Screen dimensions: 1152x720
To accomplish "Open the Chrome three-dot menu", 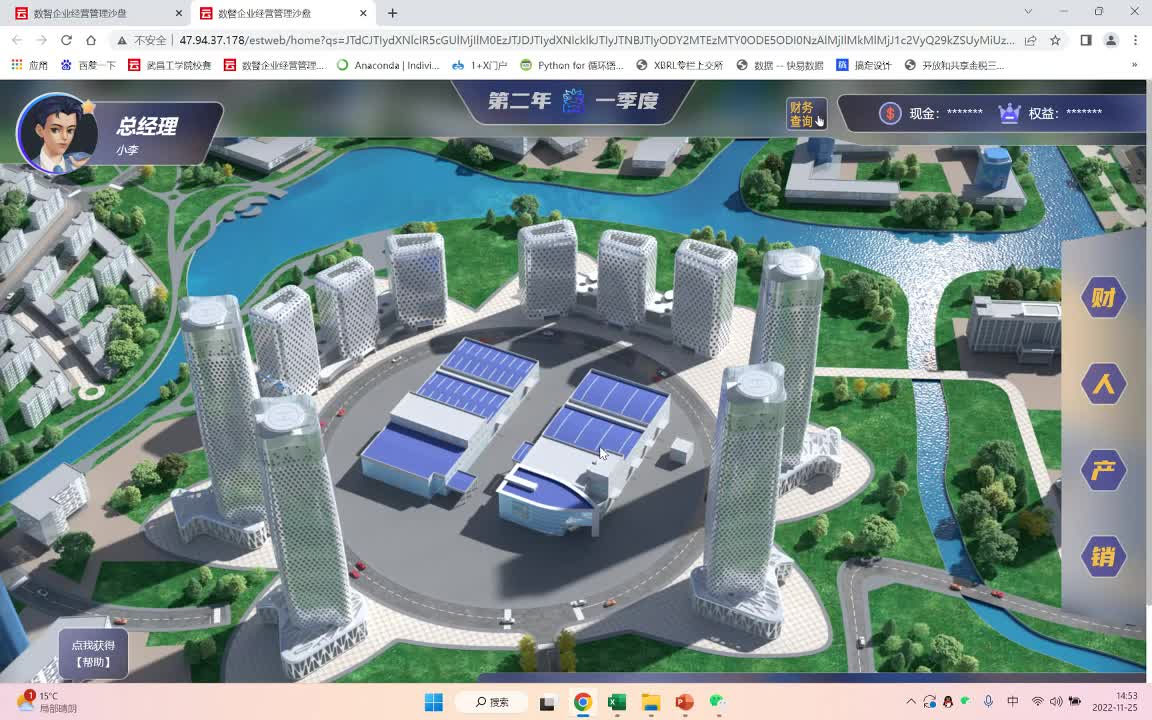I will [1136, 40].
